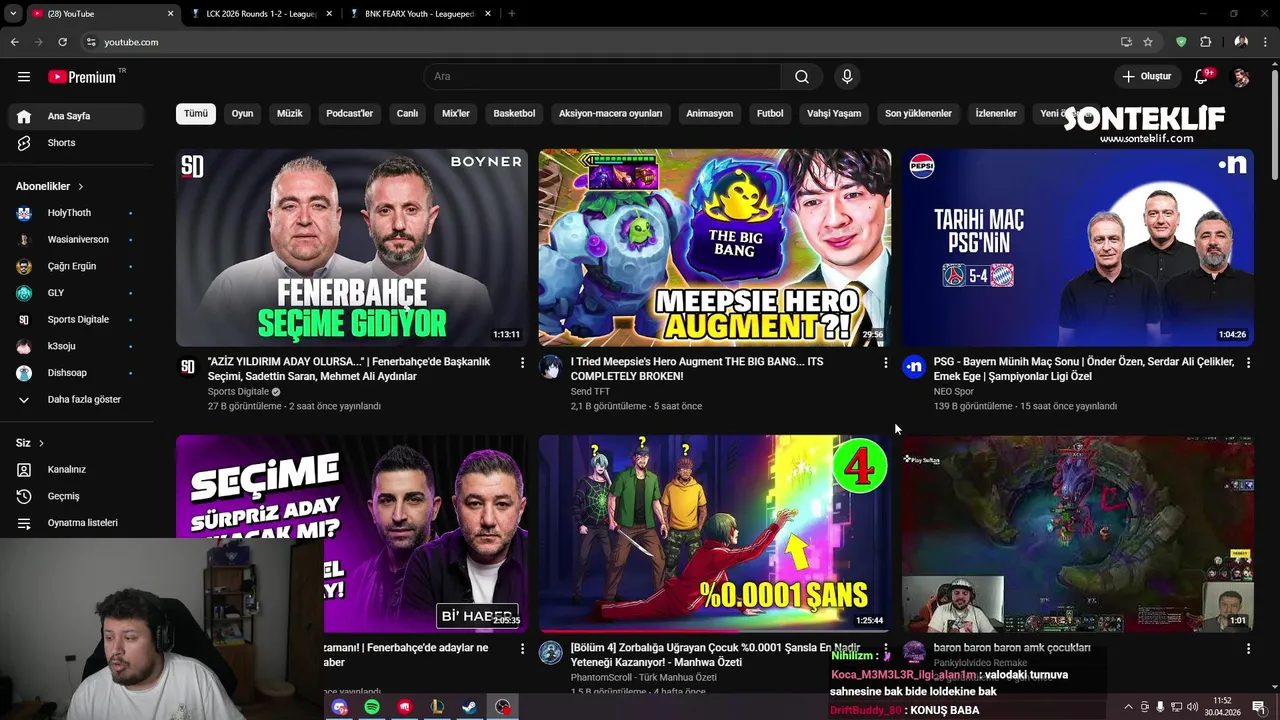Select the Aksiyon-macera oyunları chip
This screenshot has height=720, width=1280.
[610, 114]
